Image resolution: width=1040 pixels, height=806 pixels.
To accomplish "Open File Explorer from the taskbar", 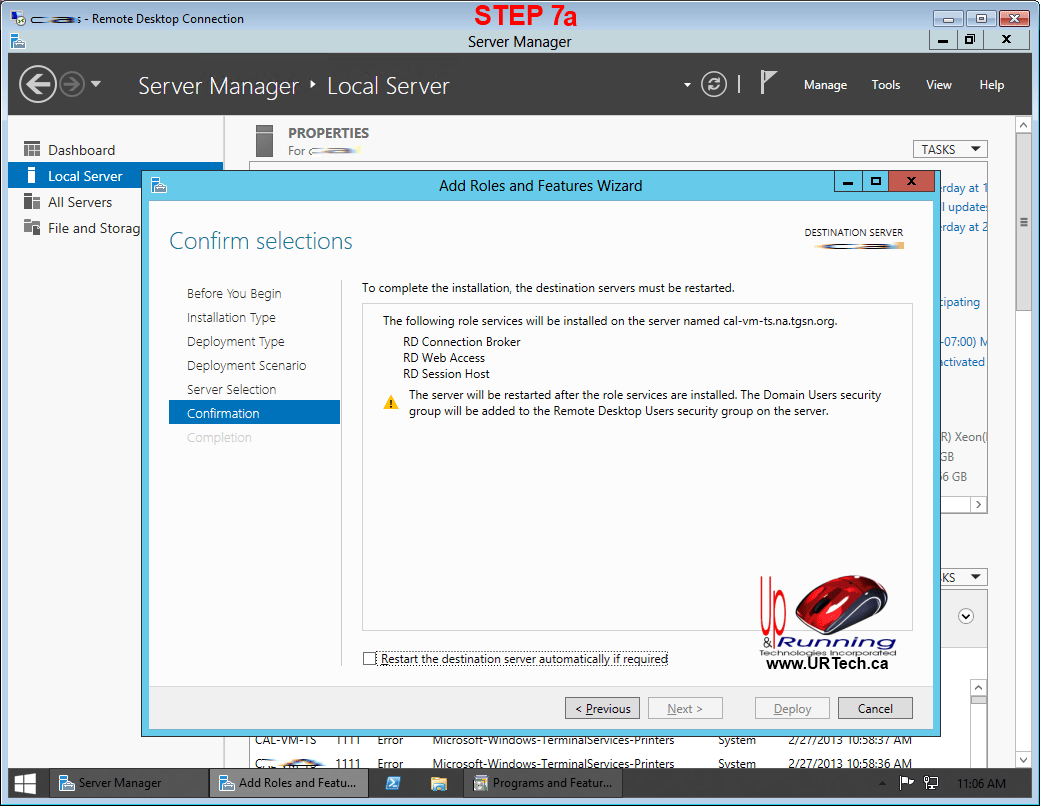I will click(438, 783).
